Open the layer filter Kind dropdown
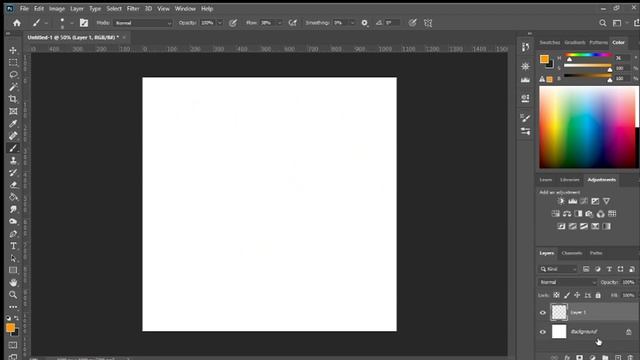This screenshot has width=640, height=360. [x=558, y=269]
